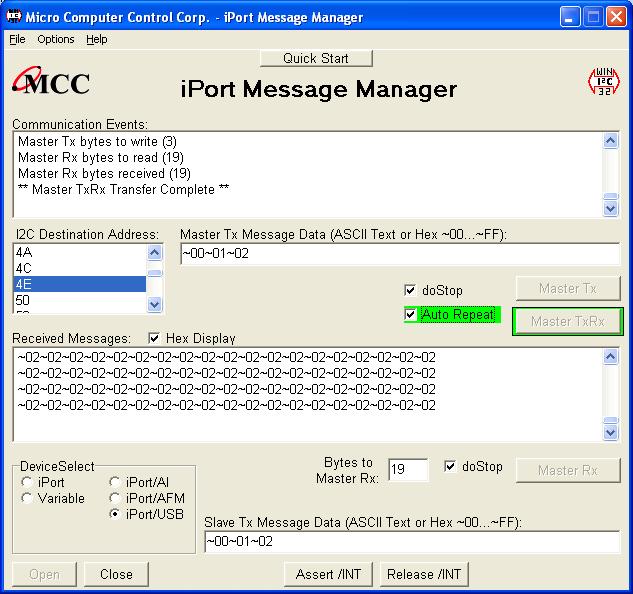Select I2C address 4C
The width and height of the screenshot is (633, 594).
[80, 268]
